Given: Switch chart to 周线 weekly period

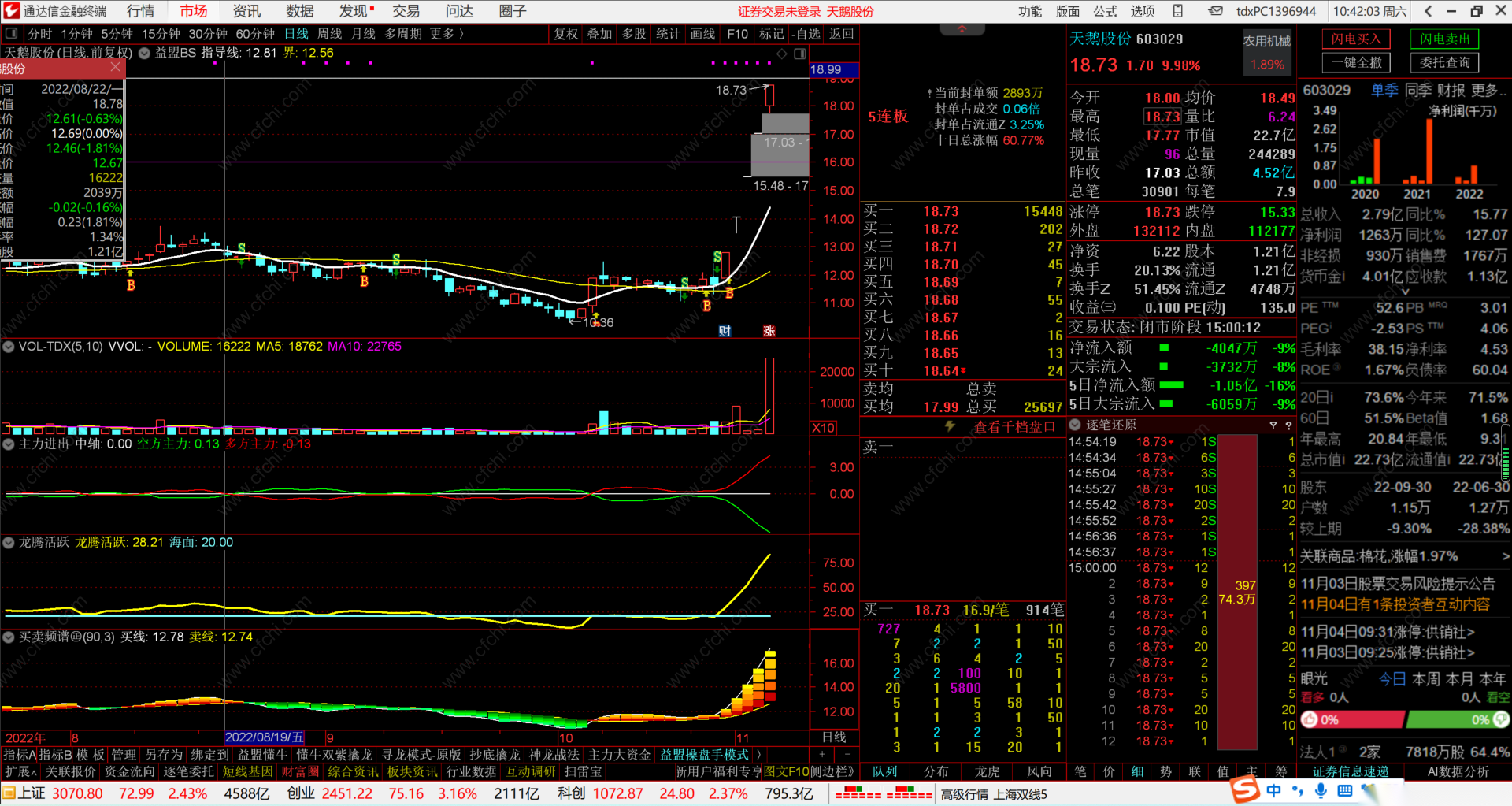Looking at the screenshot, I should click(x=329, y=34).
